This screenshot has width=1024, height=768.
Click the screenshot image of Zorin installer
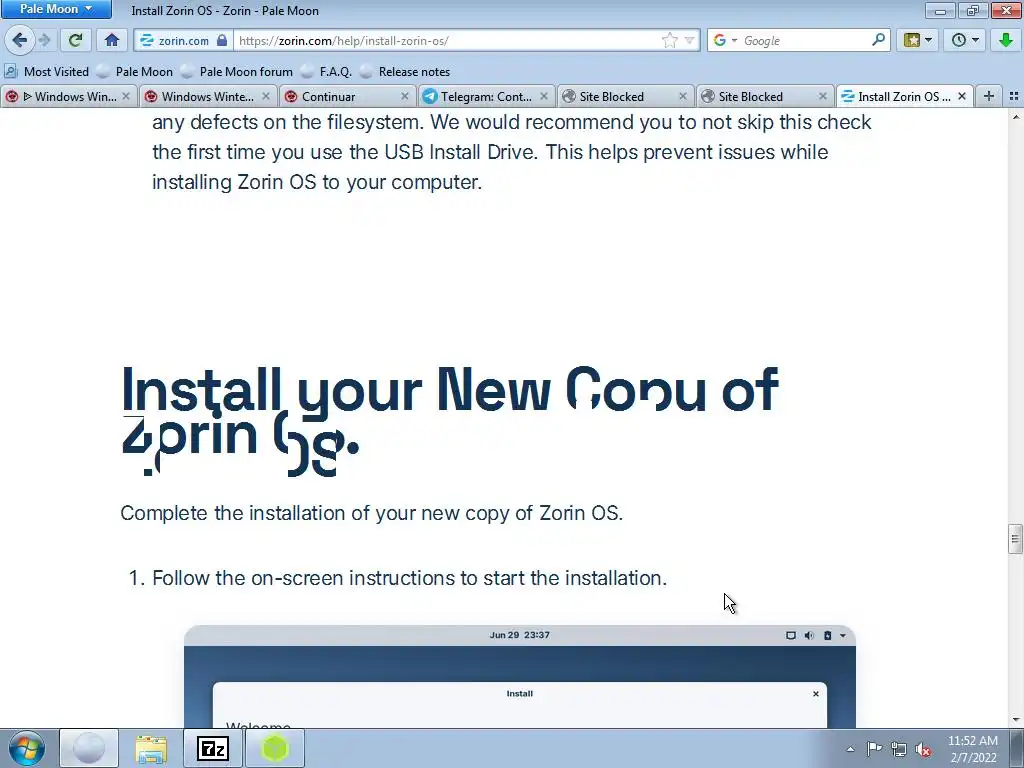520,677
